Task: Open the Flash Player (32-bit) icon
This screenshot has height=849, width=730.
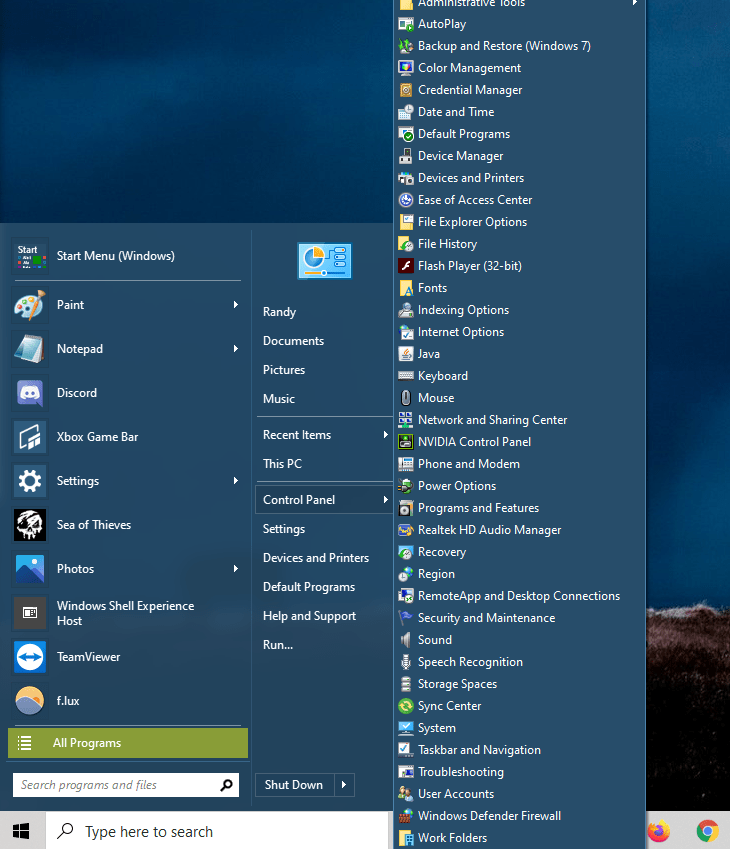Action: [x=406, y=266]
